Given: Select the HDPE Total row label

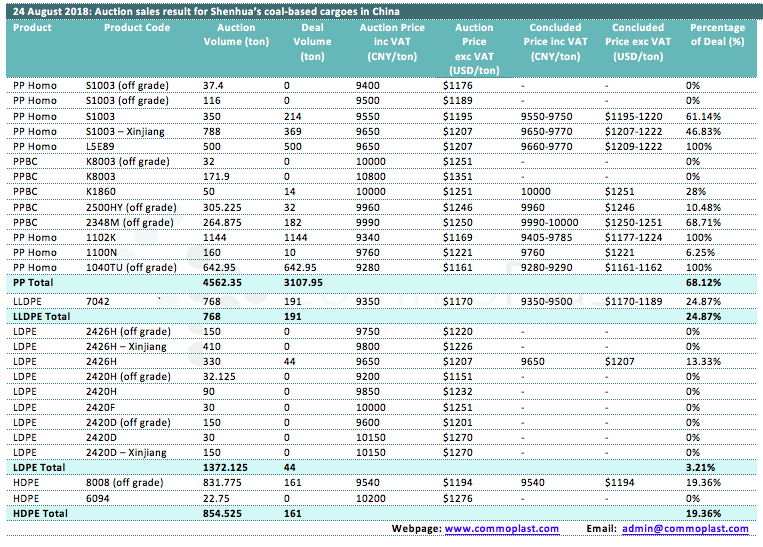Looking at the screenshot, I should click(42, 513).
